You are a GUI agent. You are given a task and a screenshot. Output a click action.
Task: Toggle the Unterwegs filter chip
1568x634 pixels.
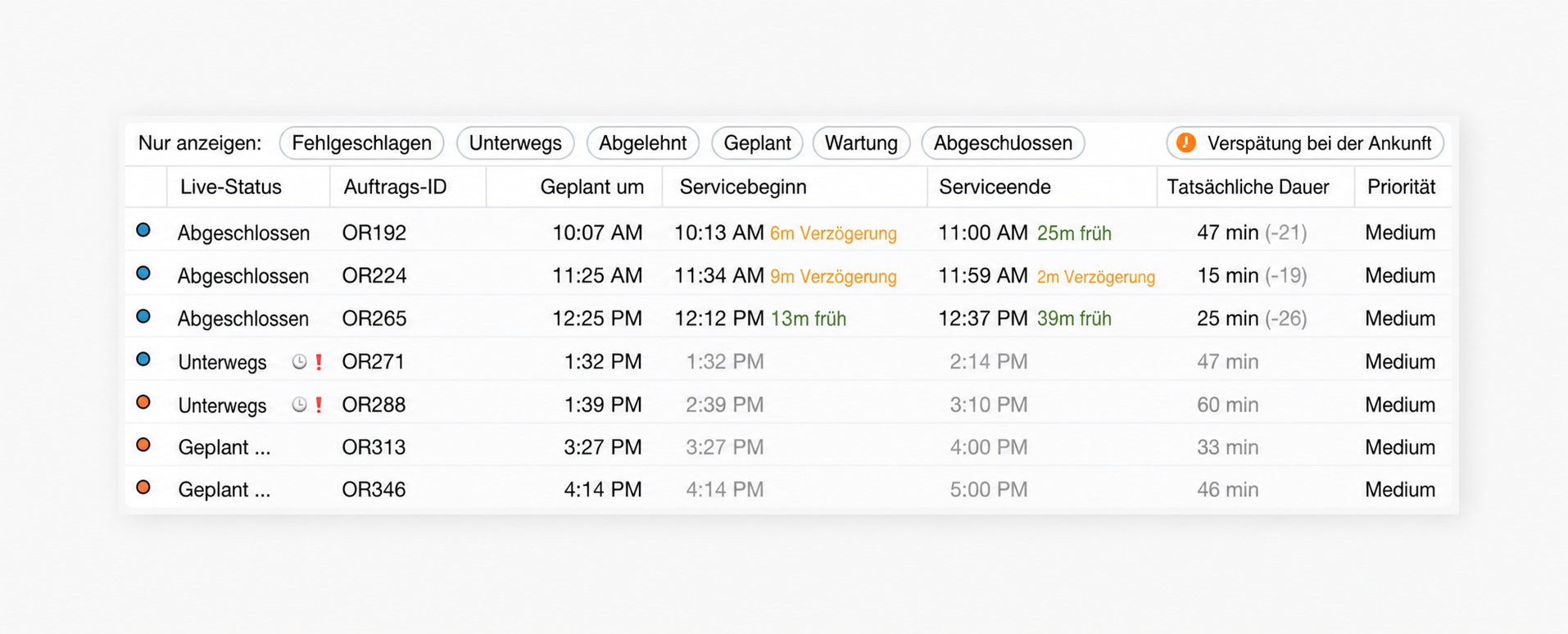(x=515, y=143)
